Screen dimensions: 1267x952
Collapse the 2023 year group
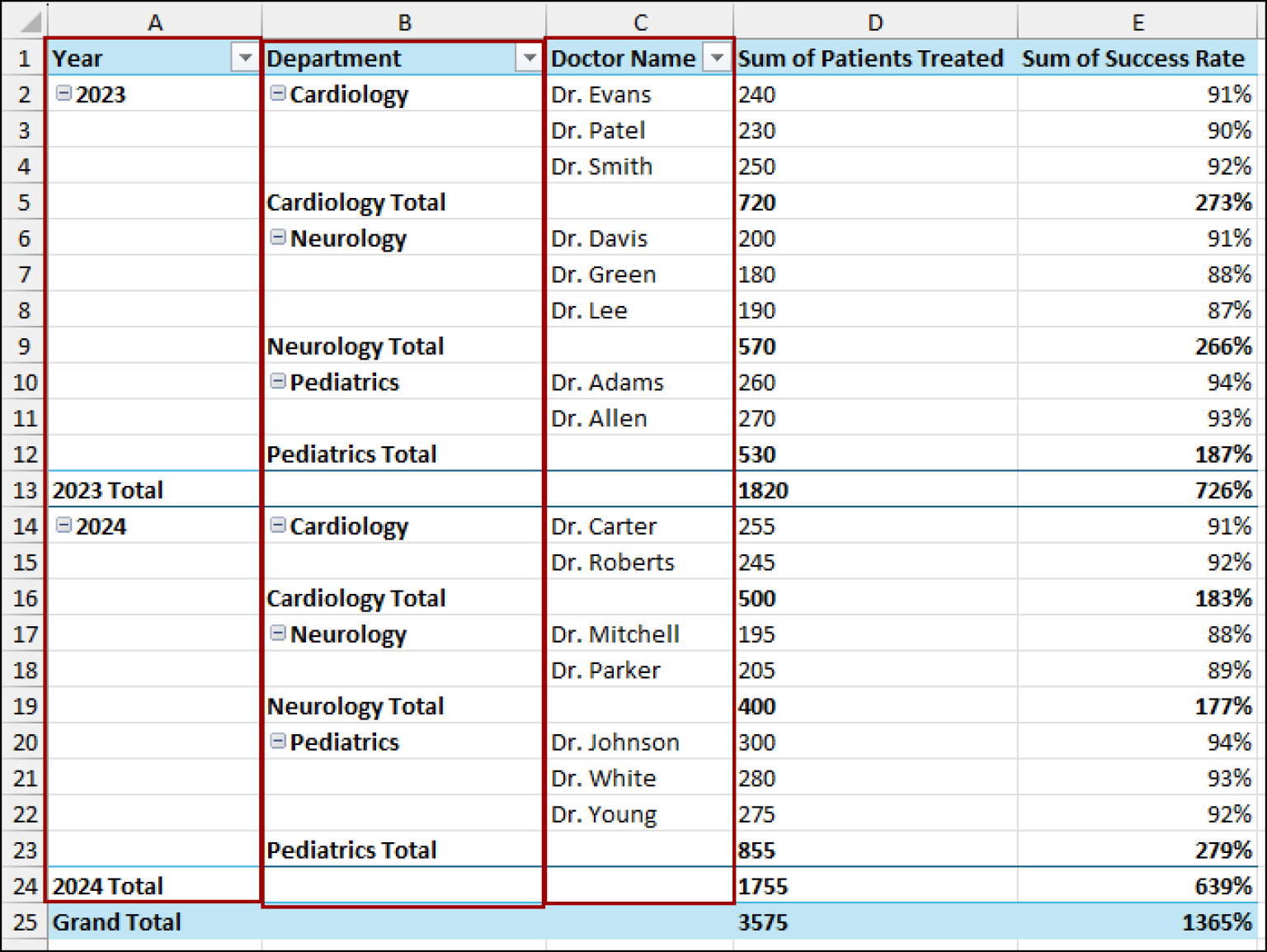click(63, 94)
